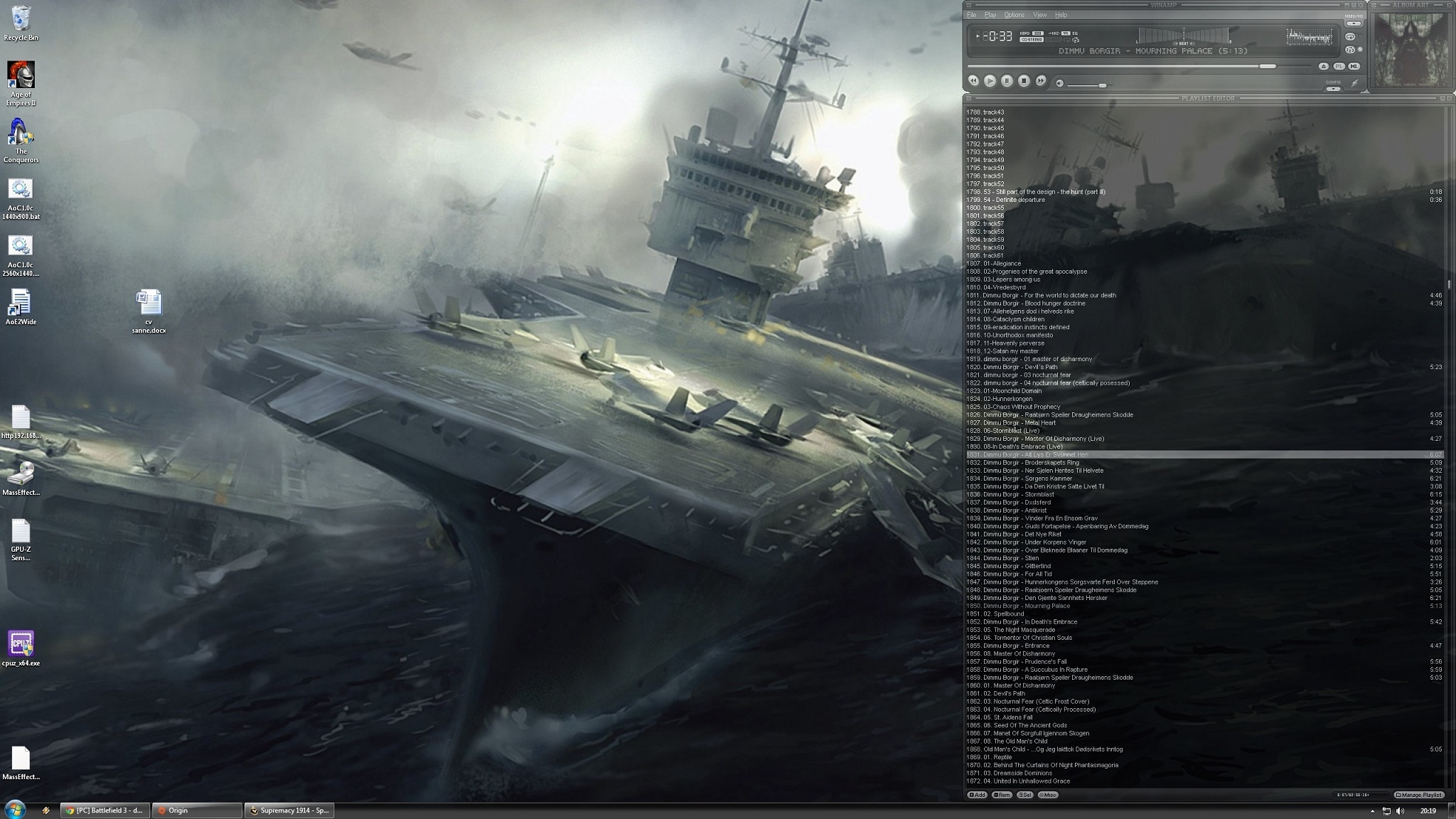1456x819 pixels.
Task: Toggle shuffle mode button
Action: coord(1350,50)
